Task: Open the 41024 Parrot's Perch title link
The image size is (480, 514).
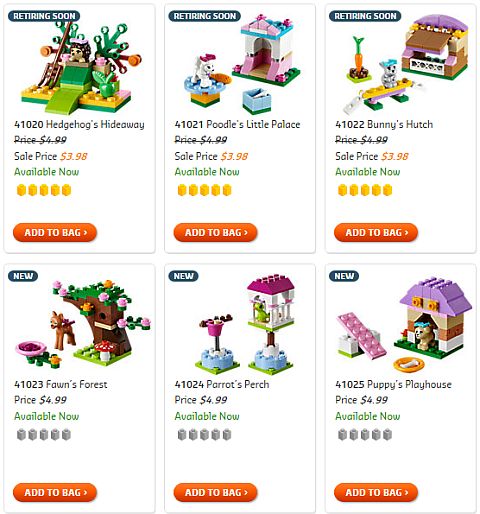Action: pyautogui.click(x=222, y=384)
